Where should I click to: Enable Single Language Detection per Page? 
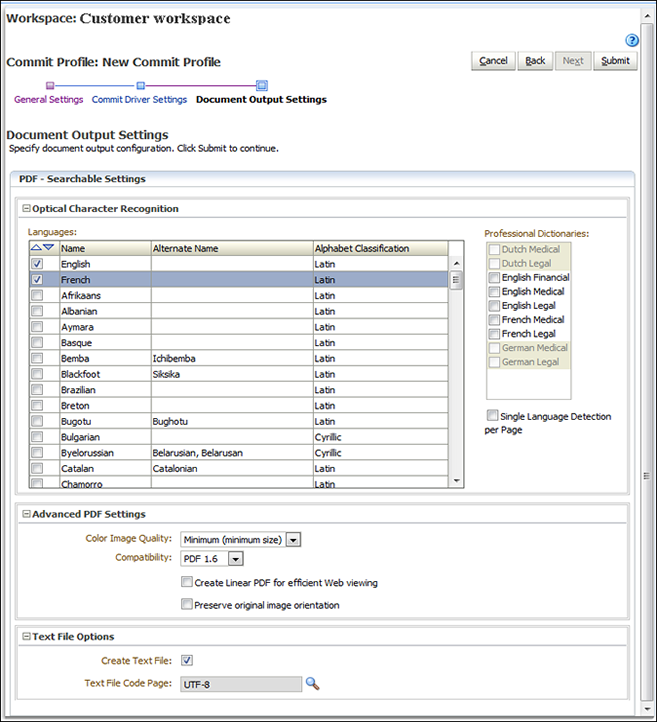[x=492, y=415]
